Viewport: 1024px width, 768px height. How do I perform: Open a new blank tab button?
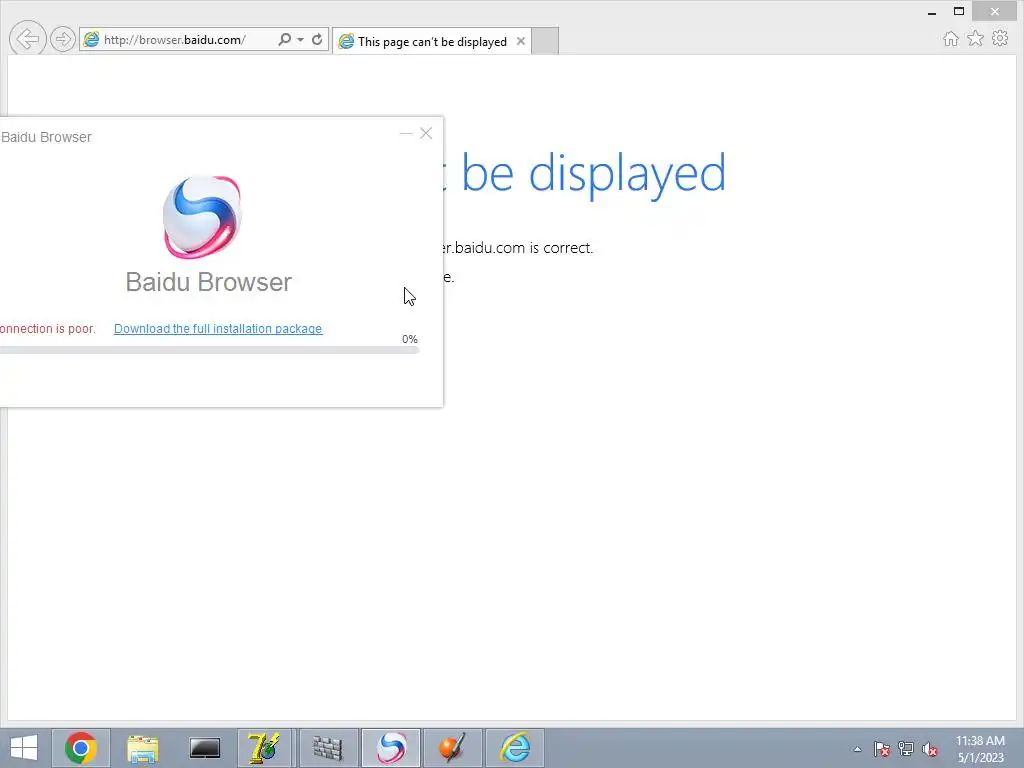pos(545,41)
